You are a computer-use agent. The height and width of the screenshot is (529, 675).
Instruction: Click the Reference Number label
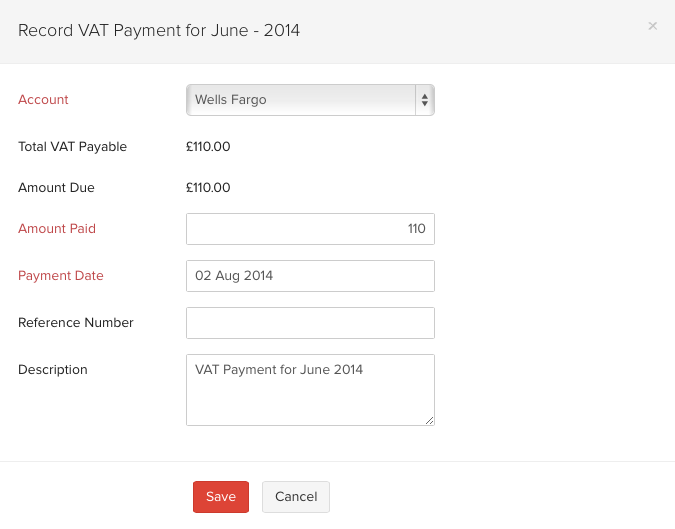[76, 323]
